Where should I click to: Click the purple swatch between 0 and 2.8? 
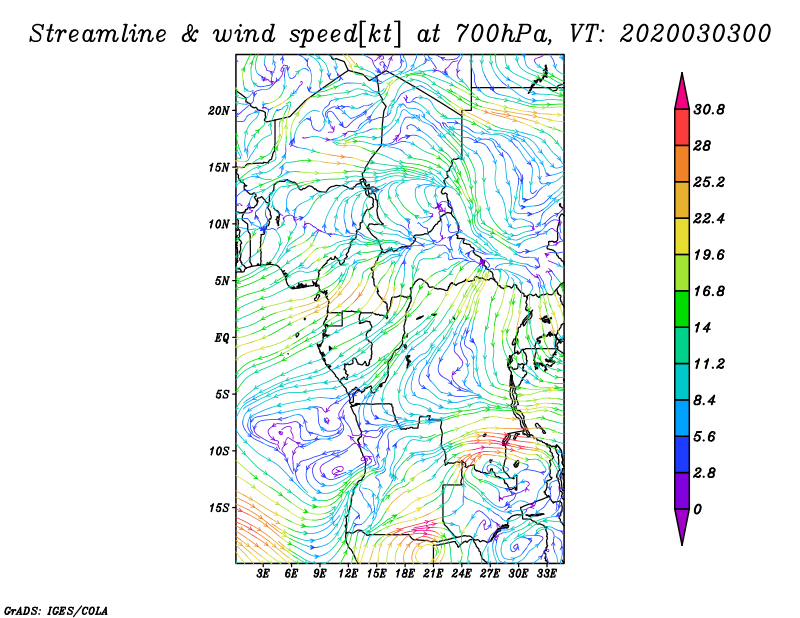(682, 491)
